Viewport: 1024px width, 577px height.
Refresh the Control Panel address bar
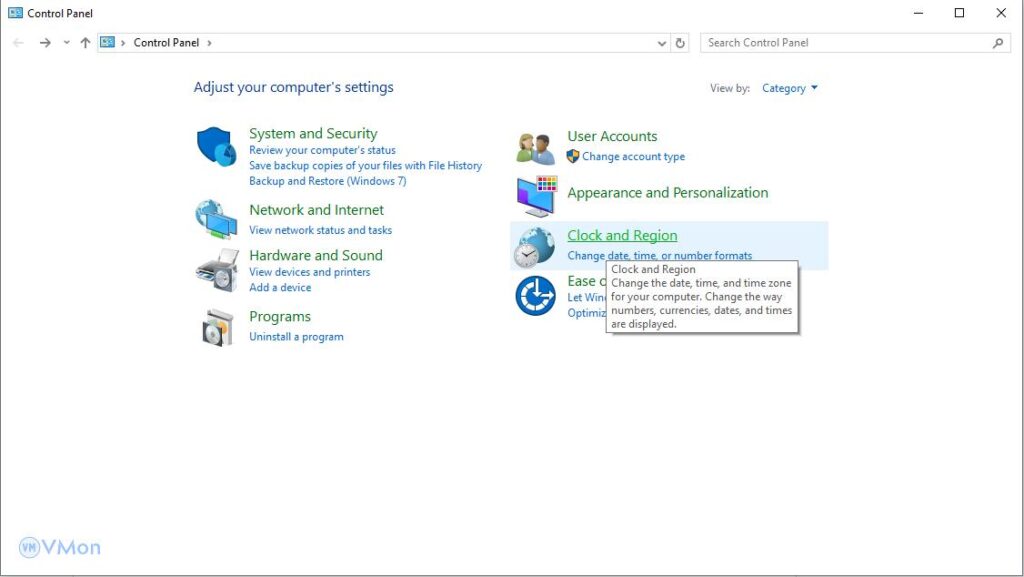pyautogui.click(x=681, y=43)
